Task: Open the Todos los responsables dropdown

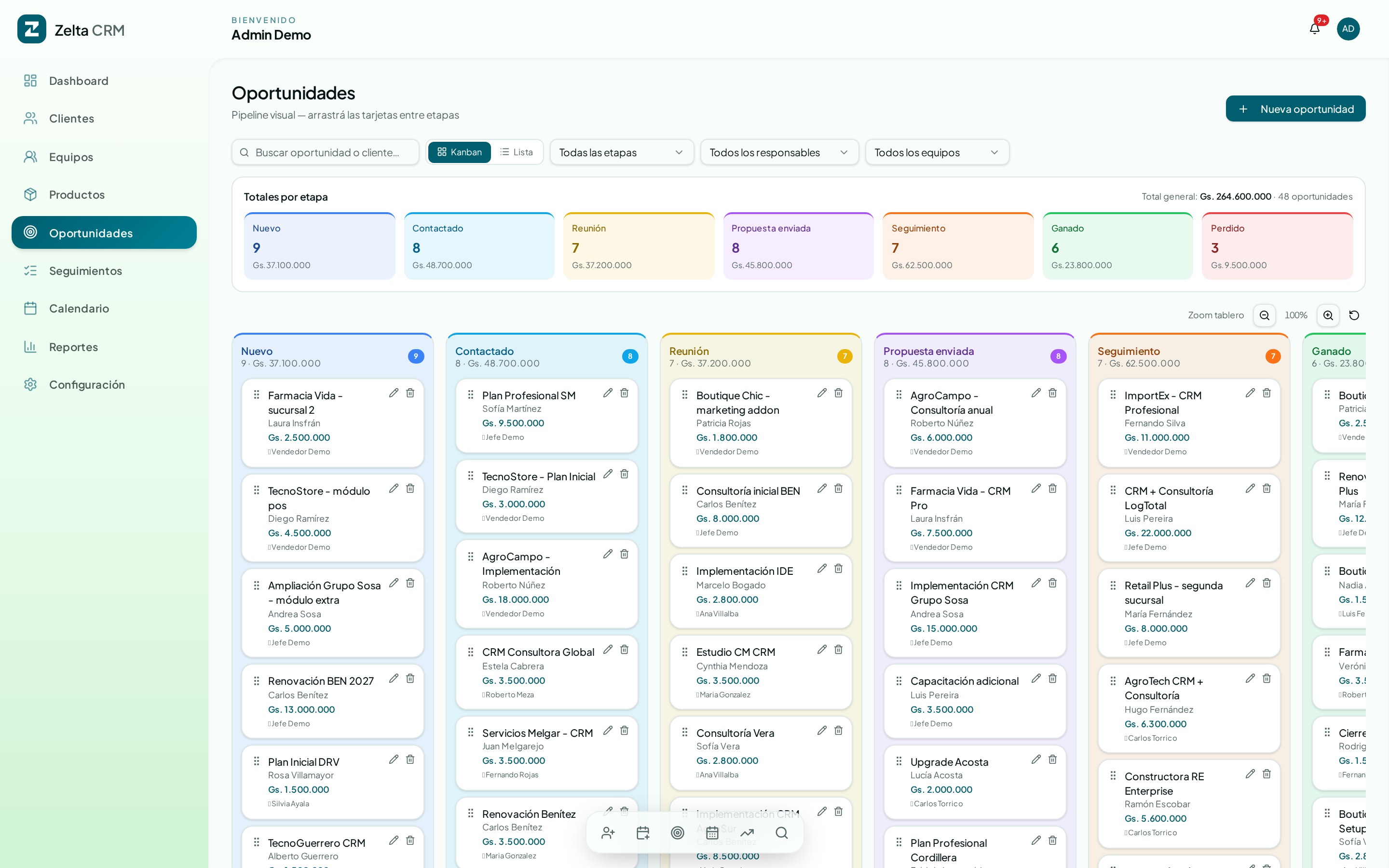Action: (x=779, y=152)
